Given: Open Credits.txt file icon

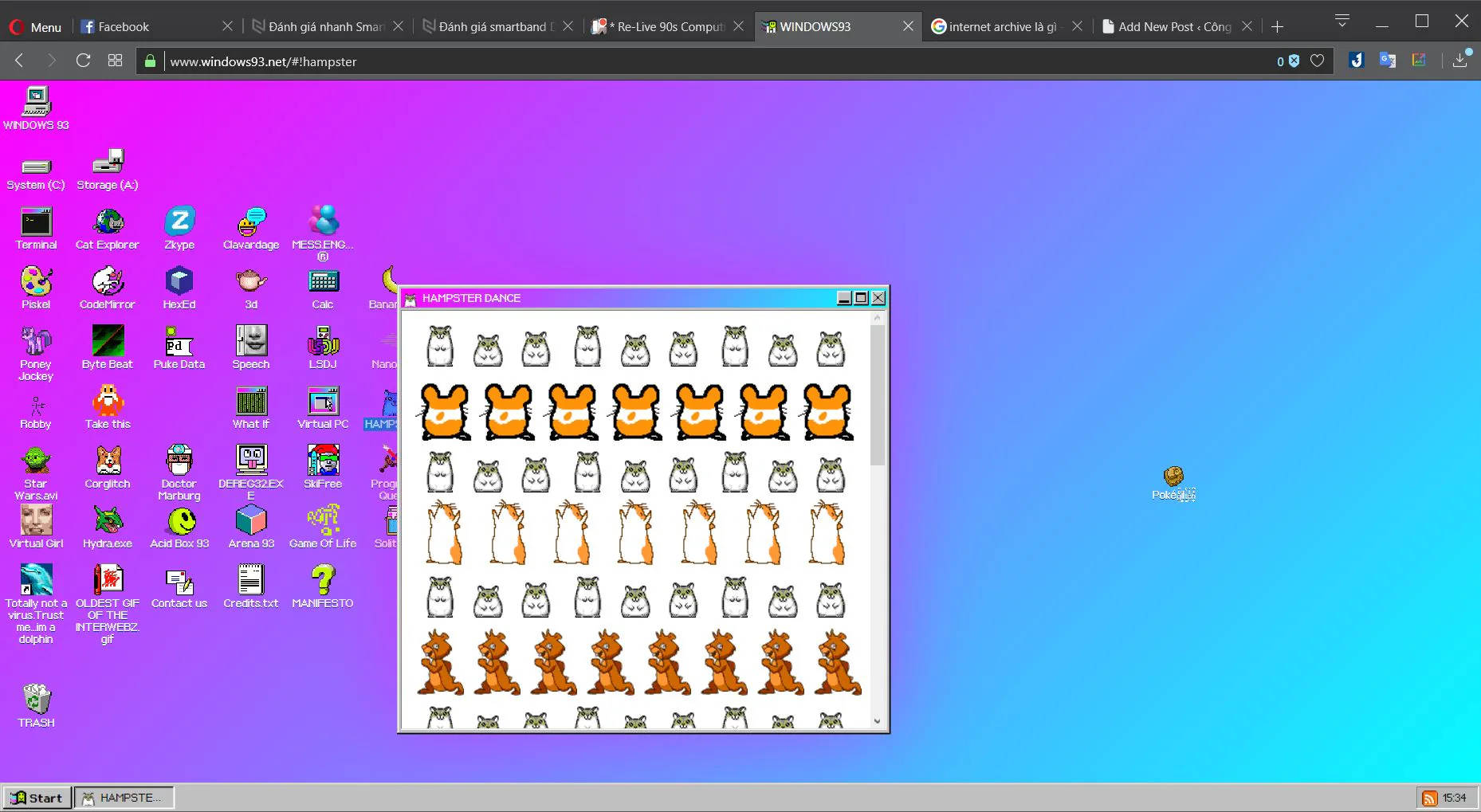Looking at the screenshot, I should 251,587.
